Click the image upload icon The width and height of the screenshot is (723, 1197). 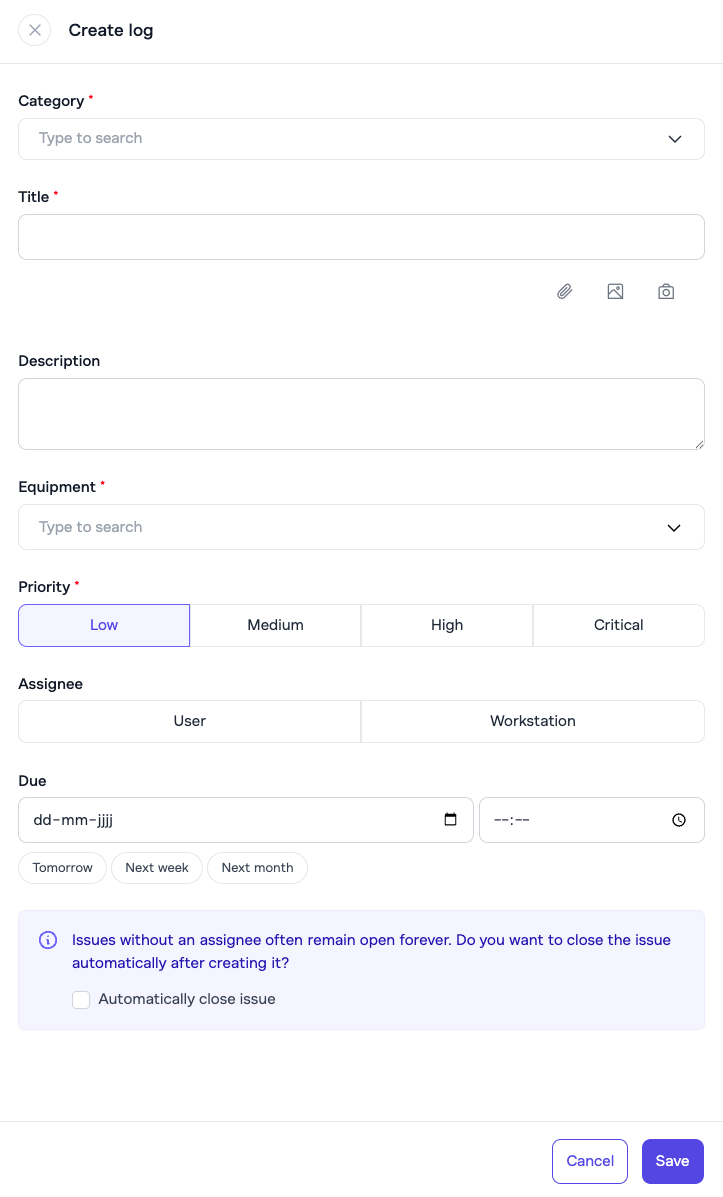point(615,292)
